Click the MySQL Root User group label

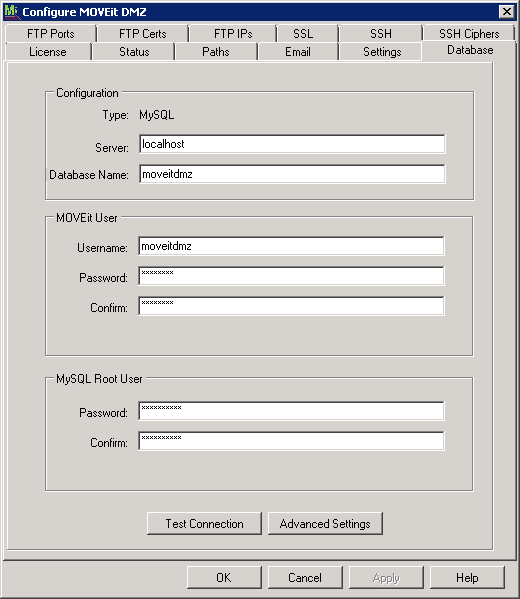[99, 379]
